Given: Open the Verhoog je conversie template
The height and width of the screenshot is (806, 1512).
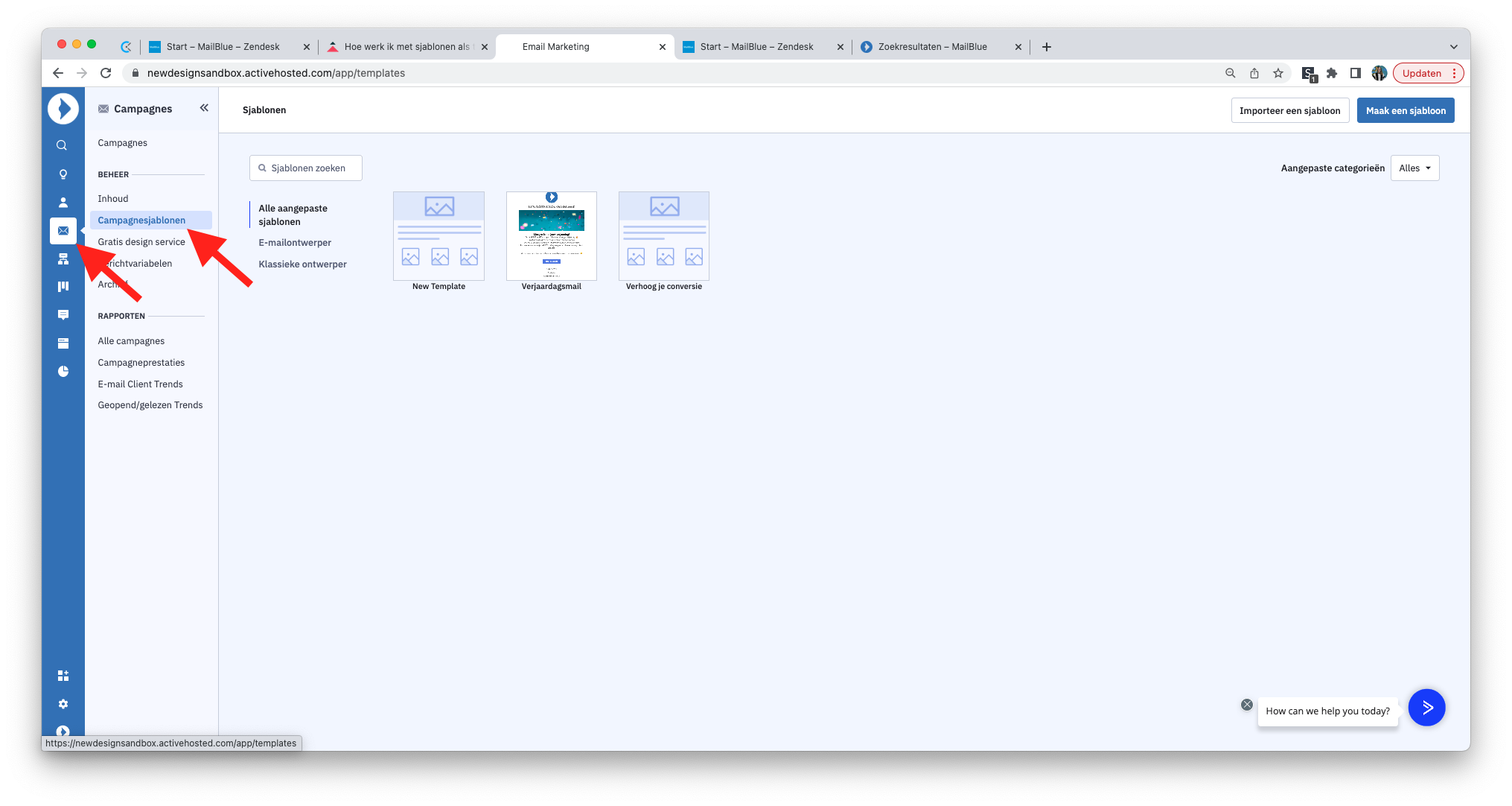Looking at the screenshot, I should point(664,236).
